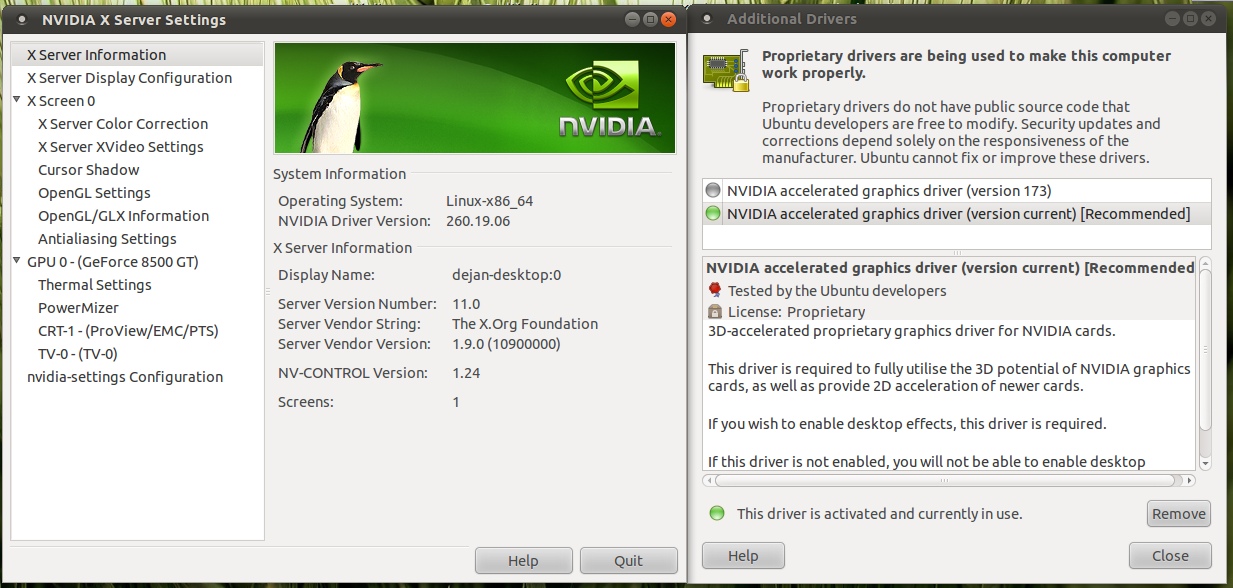Click Server Vendor Version 1.9.0 (10900000)
This screenshot has height=588, width=1233.
[x=506, y=344]
